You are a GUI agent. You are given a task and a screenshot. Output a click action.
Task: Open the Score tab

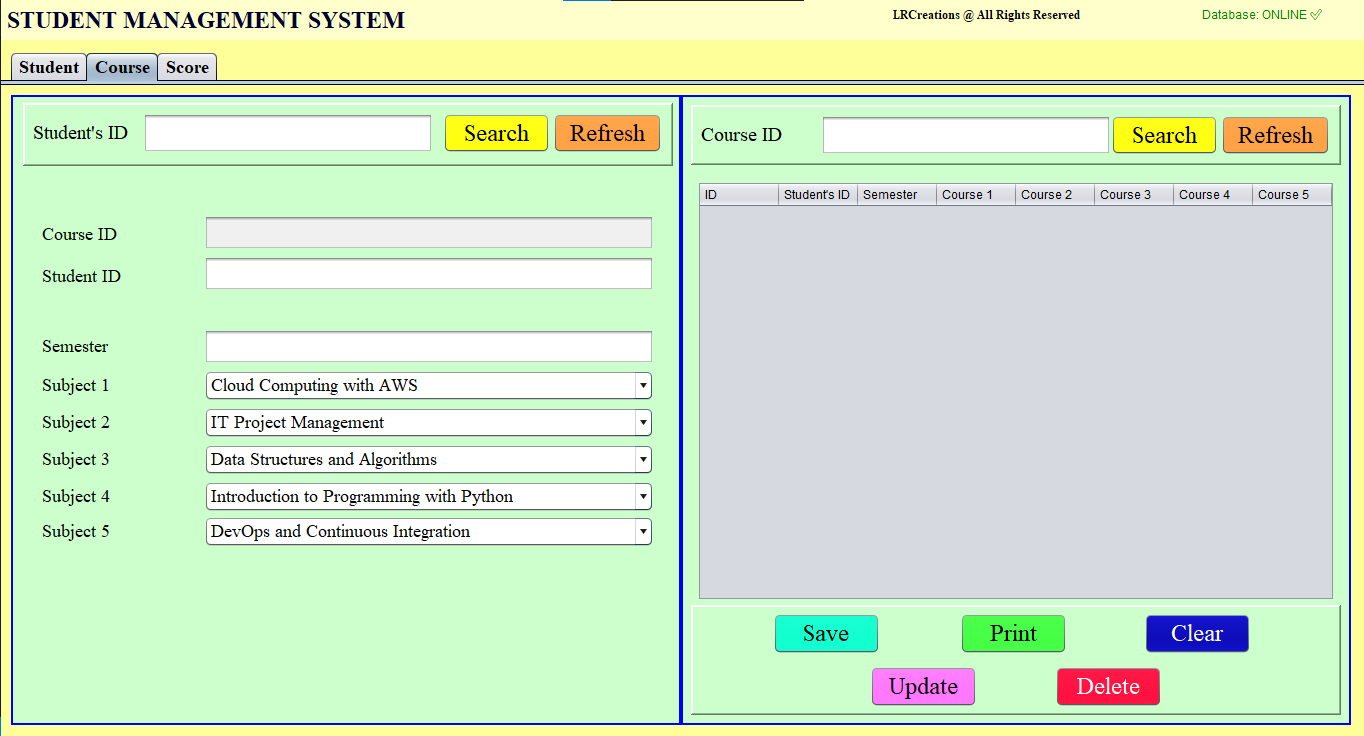(x=187, y=68)
